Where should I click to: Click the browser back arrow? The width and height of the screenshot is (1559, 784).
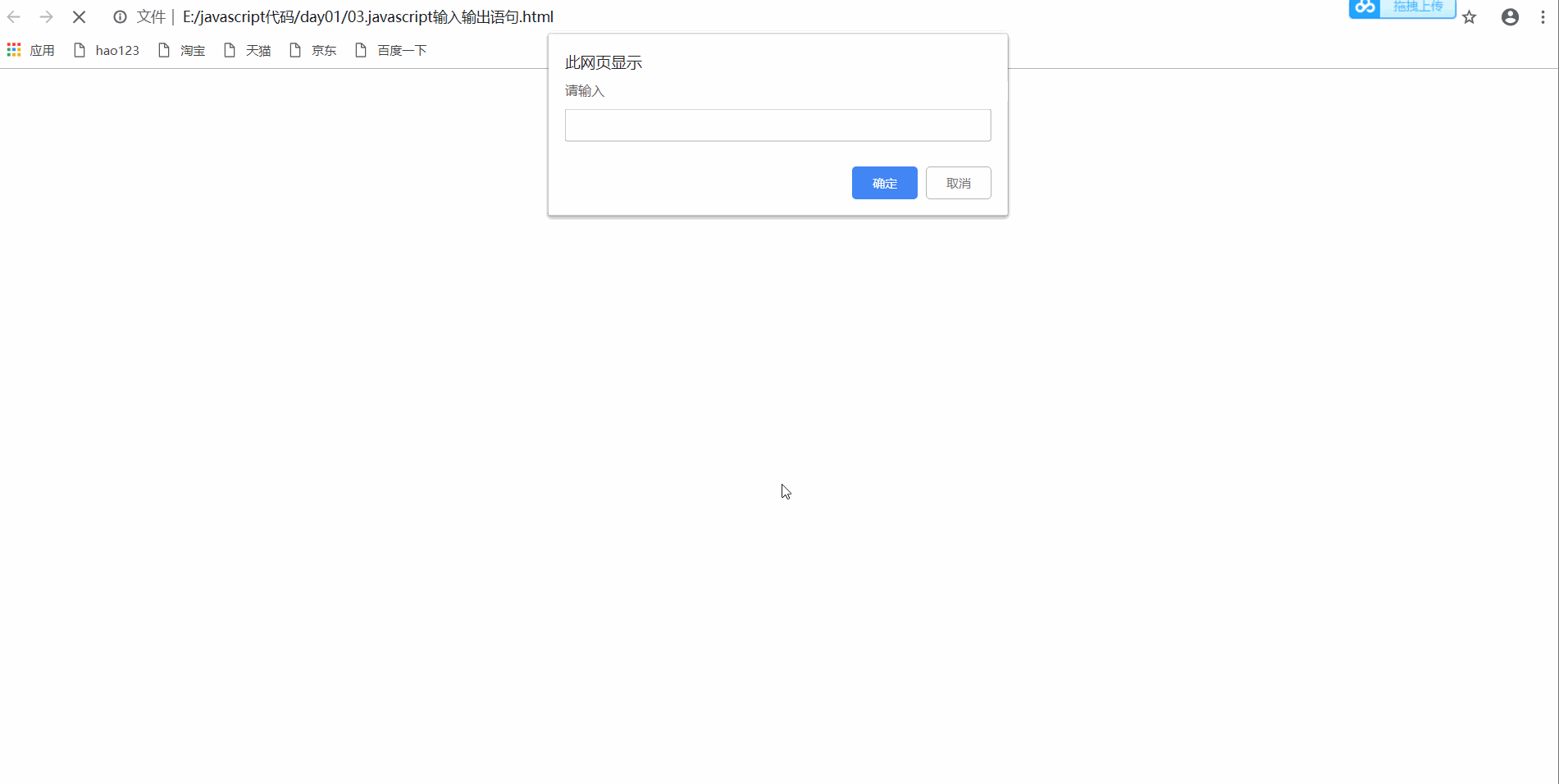tap(14, 17)
